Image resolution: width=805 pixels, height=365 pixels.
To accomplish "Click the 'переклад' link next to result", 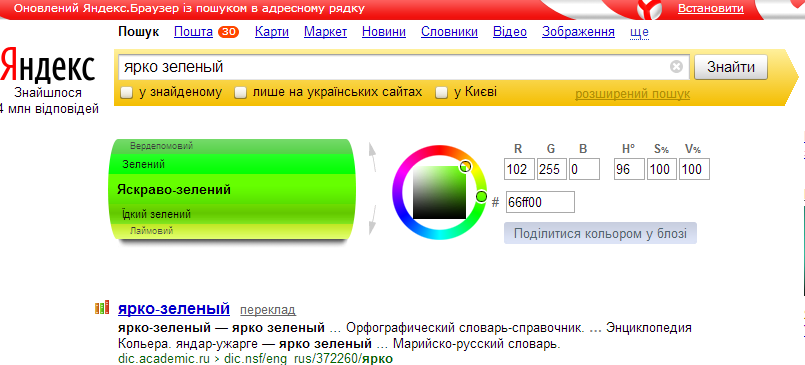I will pyautogui.click(x=267, y=310).
